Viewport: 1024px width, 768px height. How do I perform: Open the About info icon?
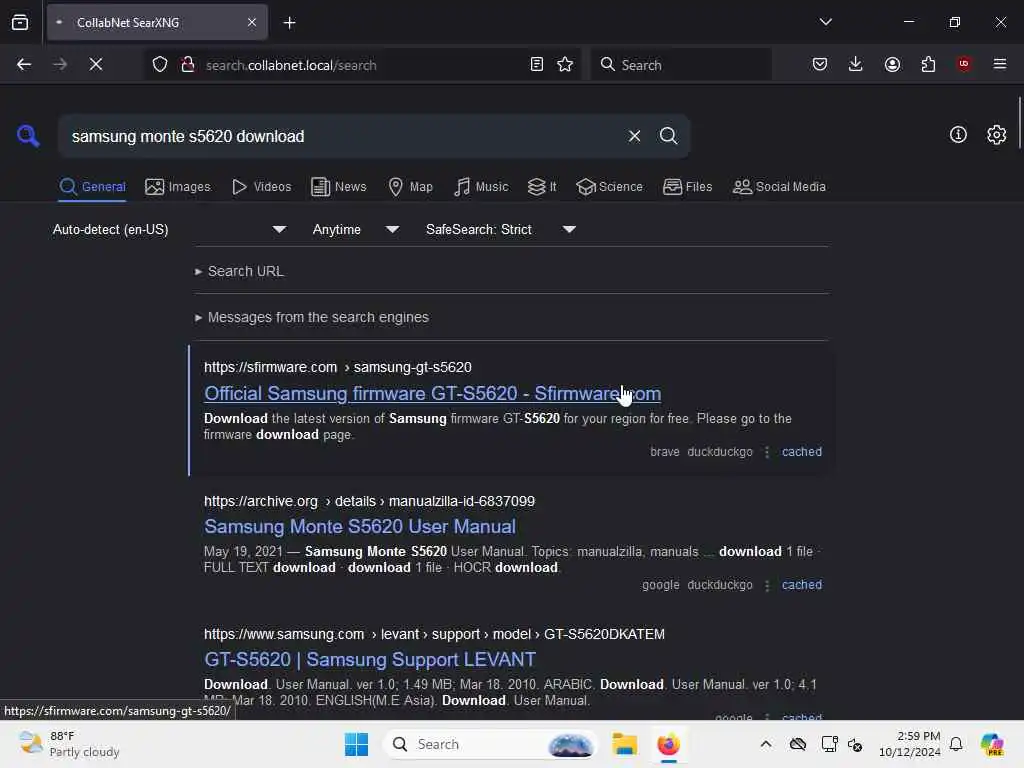[958, 135]
